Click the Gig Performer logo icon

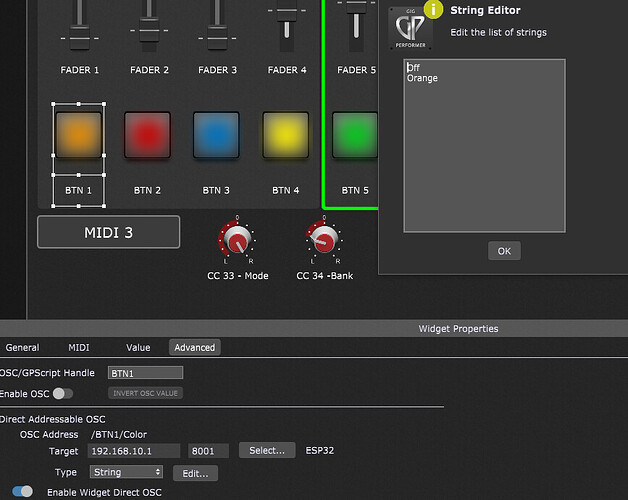pos(410,29)
